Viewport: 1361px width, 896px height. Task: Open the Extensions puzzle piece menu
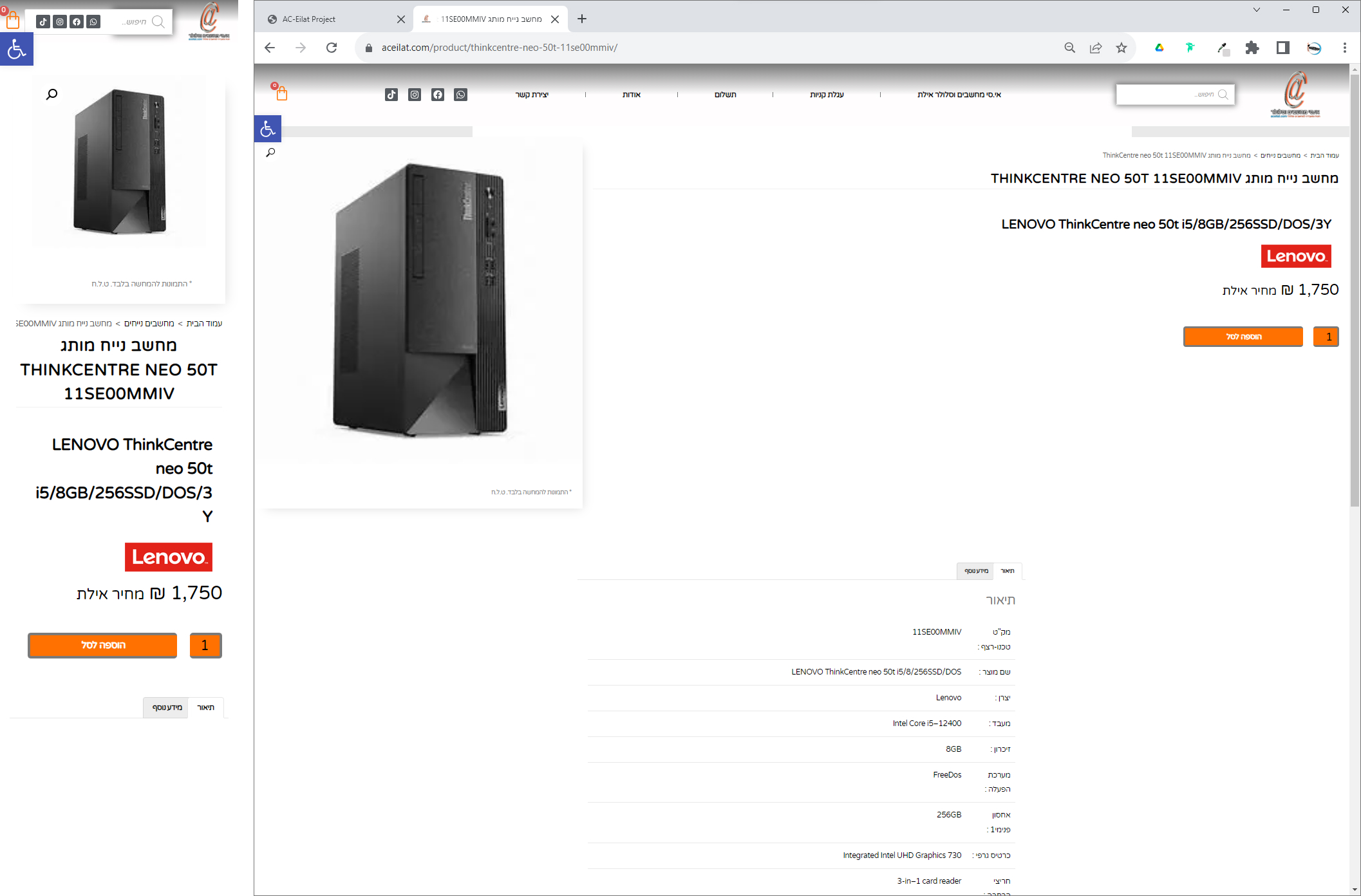click(x=1252, y=48)
